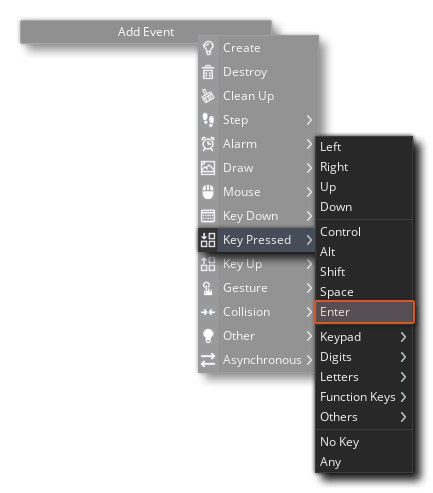433x493 pixels.
Task: Choose the Alt key option
Action: coord(364,252)
